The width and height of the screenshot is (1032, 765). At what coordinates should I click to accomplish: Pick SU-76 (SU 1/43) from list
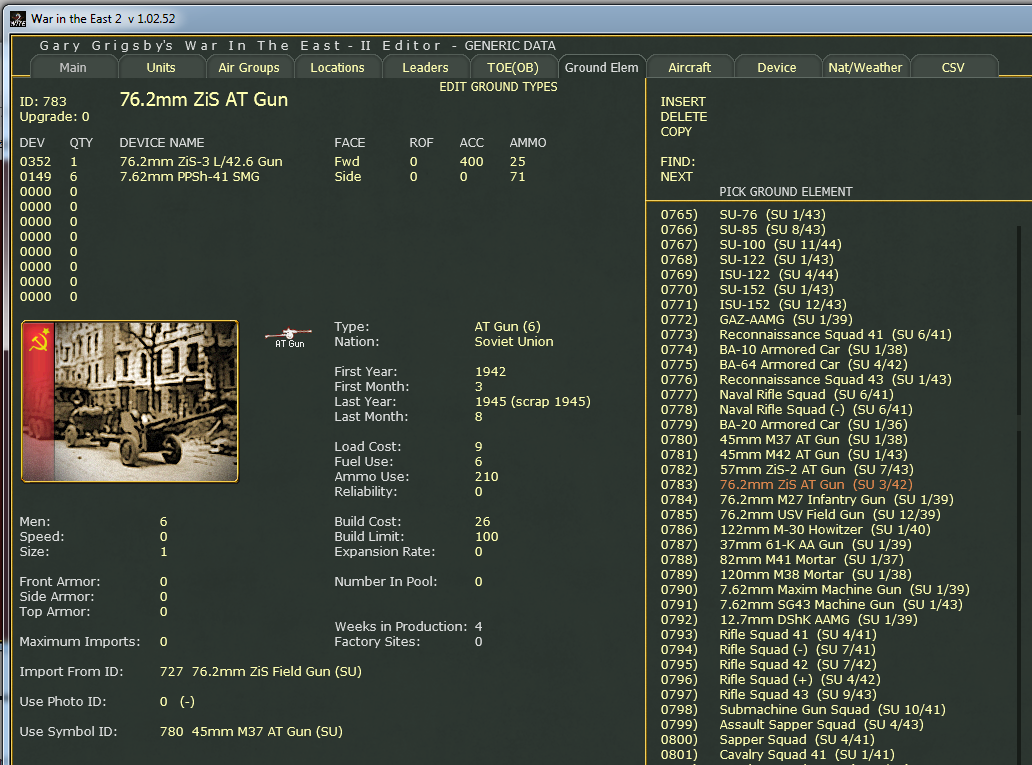pyautogui.click(x=772, y=215)
